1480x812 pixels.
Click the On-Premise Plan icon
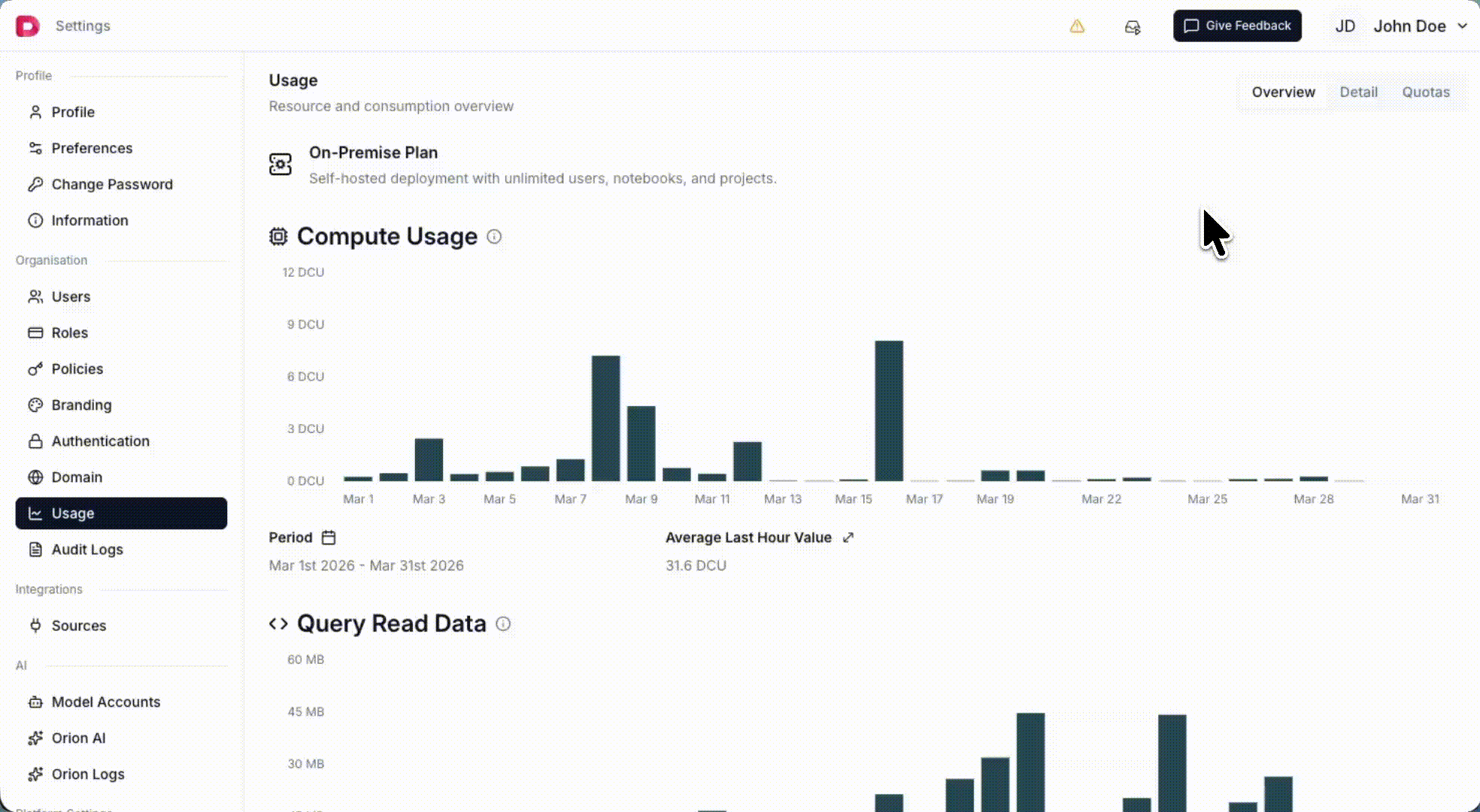281,164
